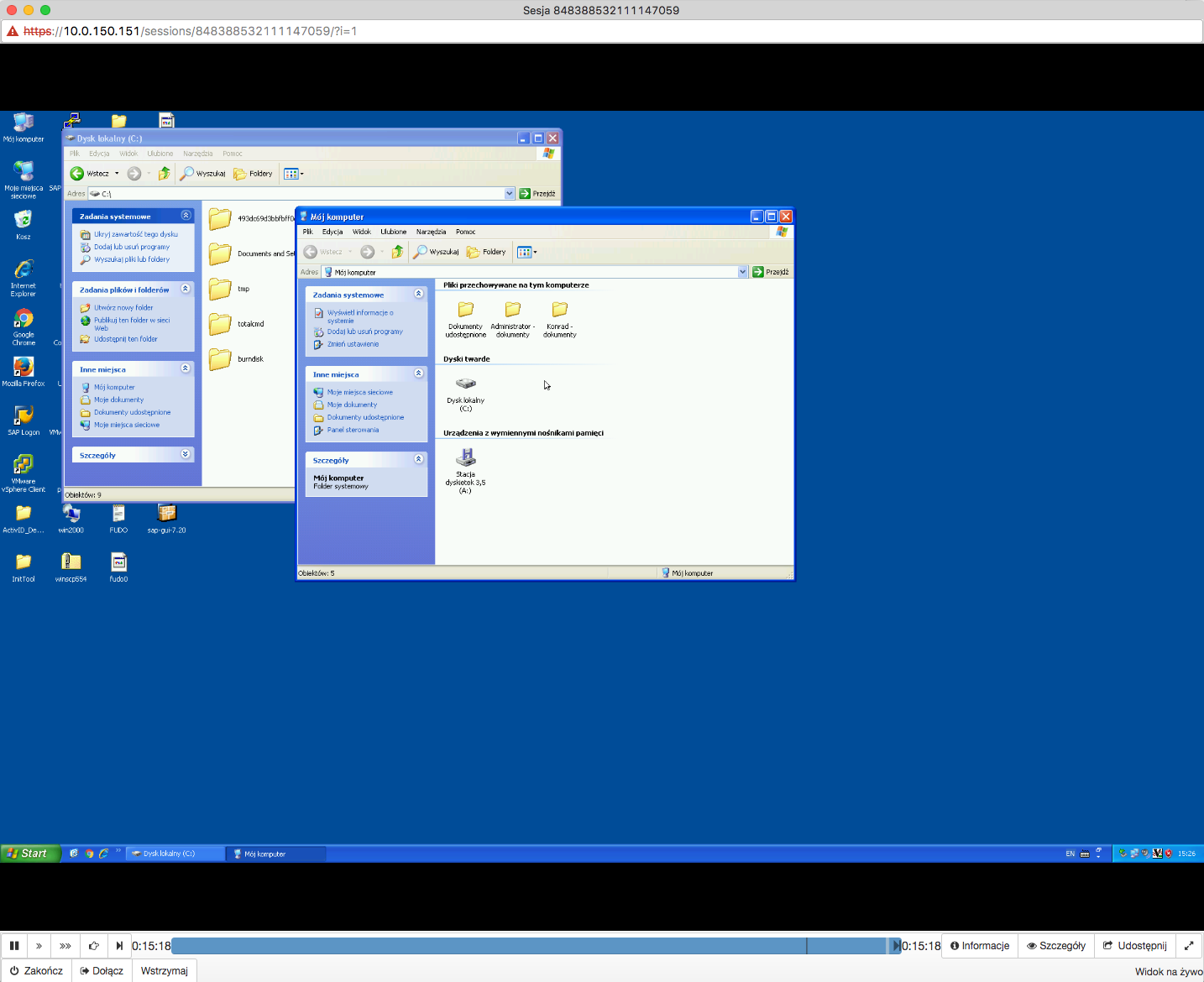Click the step-to-next-frame icon in the player

click(x=119, y=946)
